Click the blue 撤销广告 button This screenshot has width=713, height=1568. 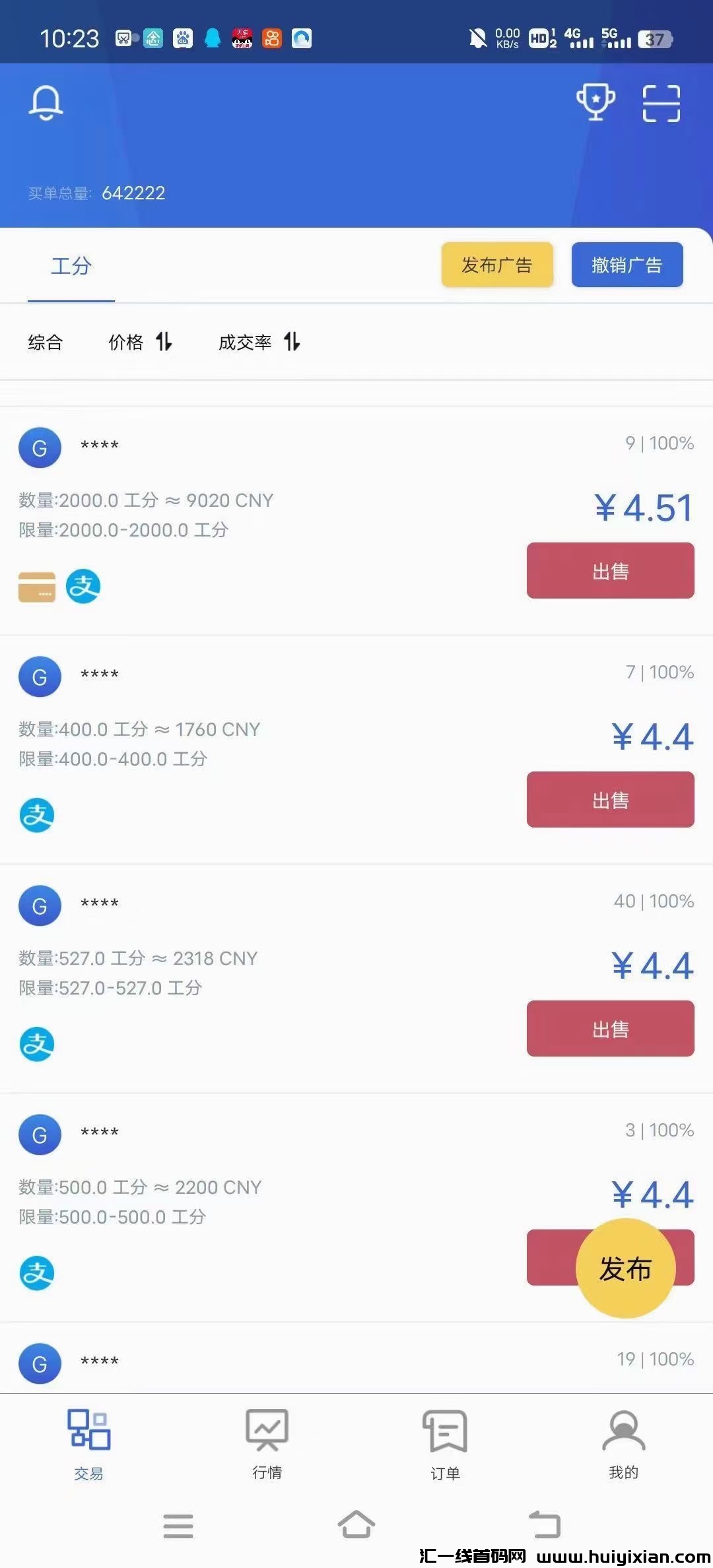click(627, 265)
